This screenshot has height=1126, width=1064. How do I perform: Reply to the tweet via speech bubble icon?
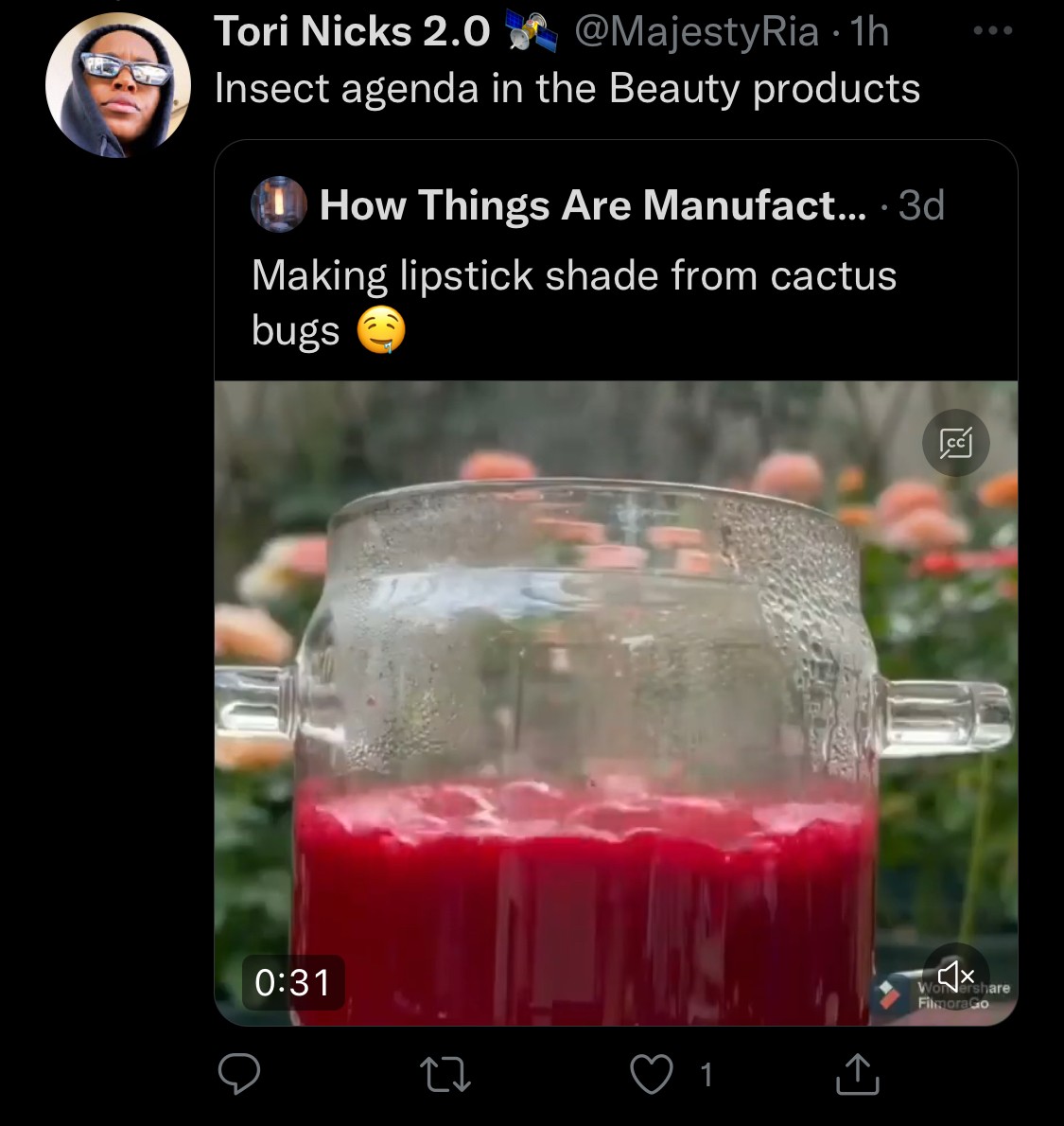(239, 1074)
